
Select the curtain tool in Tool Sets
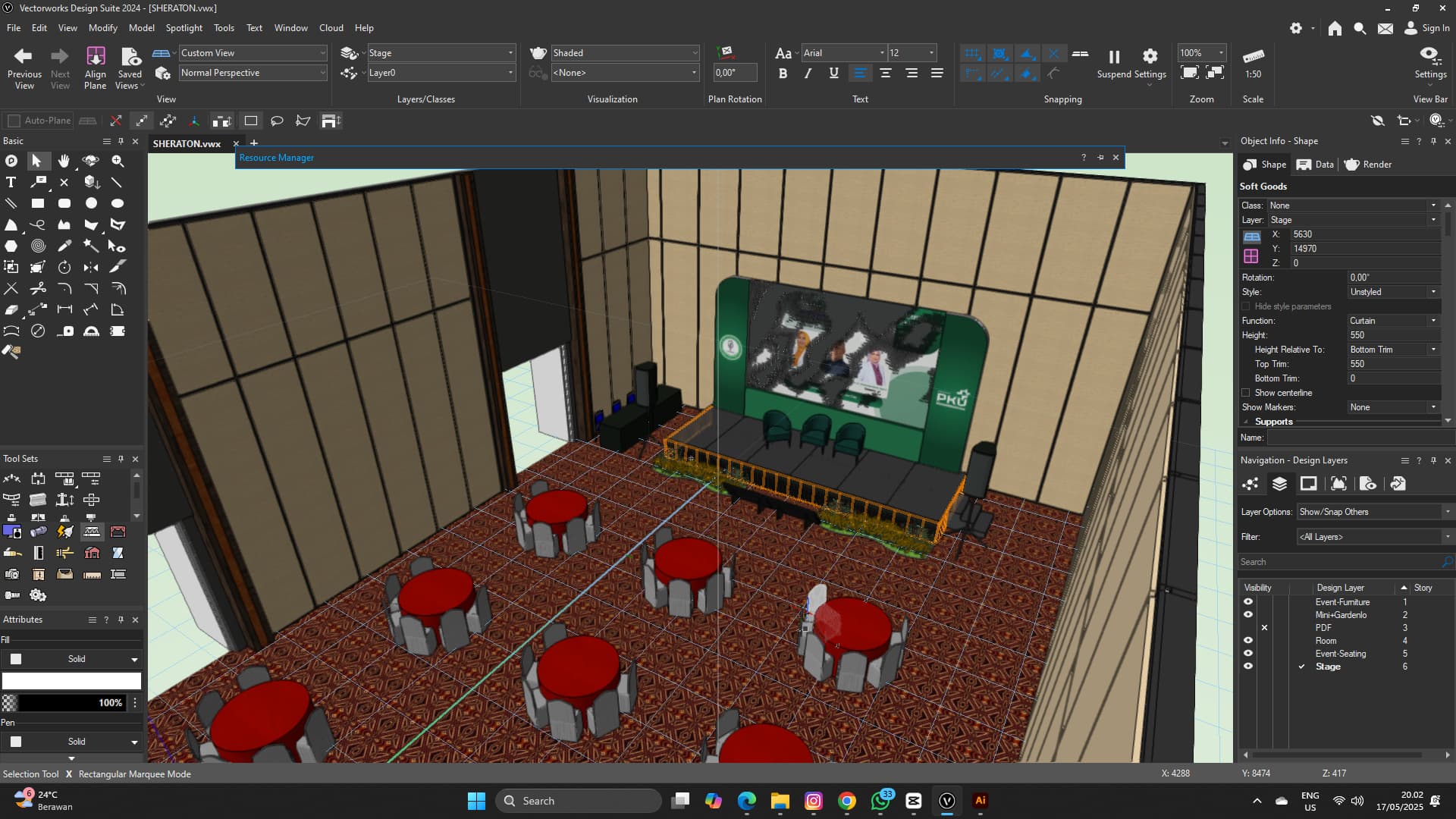(118, 532)
